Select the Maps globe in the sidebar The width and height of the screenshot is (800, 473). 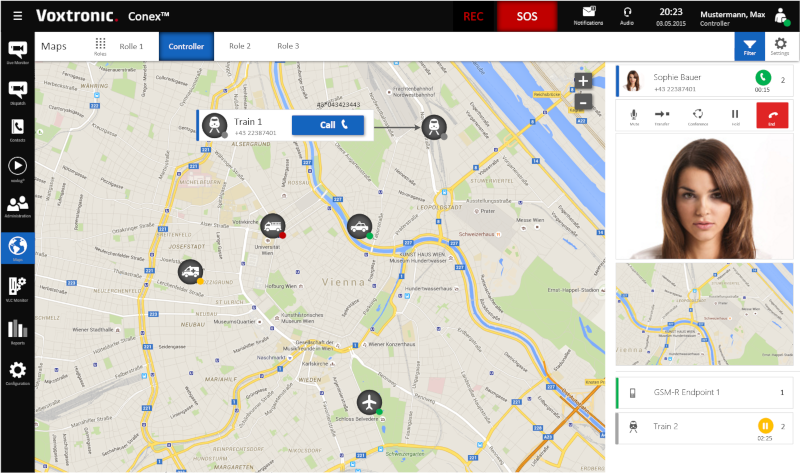tap(17, 248)
